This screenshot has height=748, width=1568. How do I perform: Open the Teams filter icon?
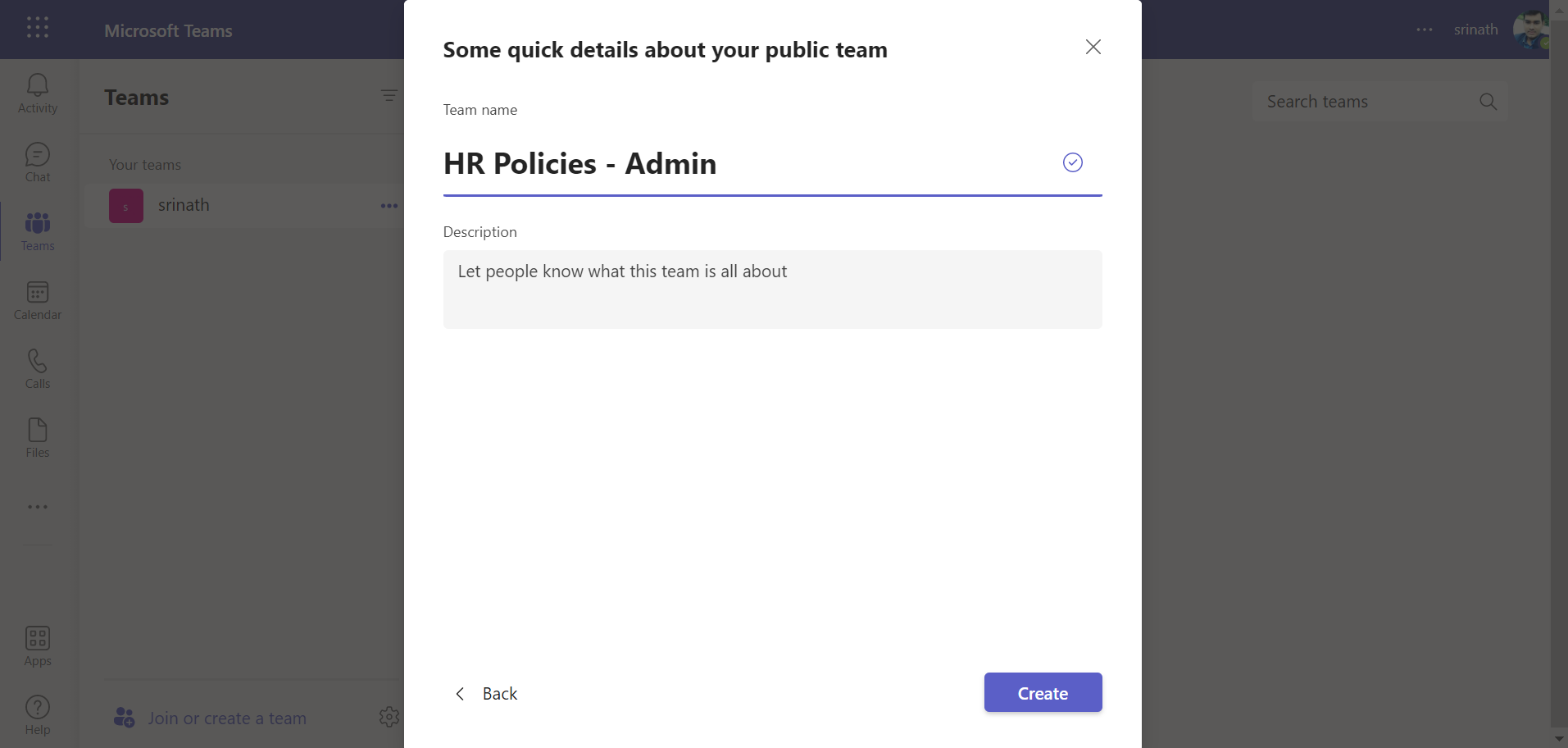(x=389, y=96)
